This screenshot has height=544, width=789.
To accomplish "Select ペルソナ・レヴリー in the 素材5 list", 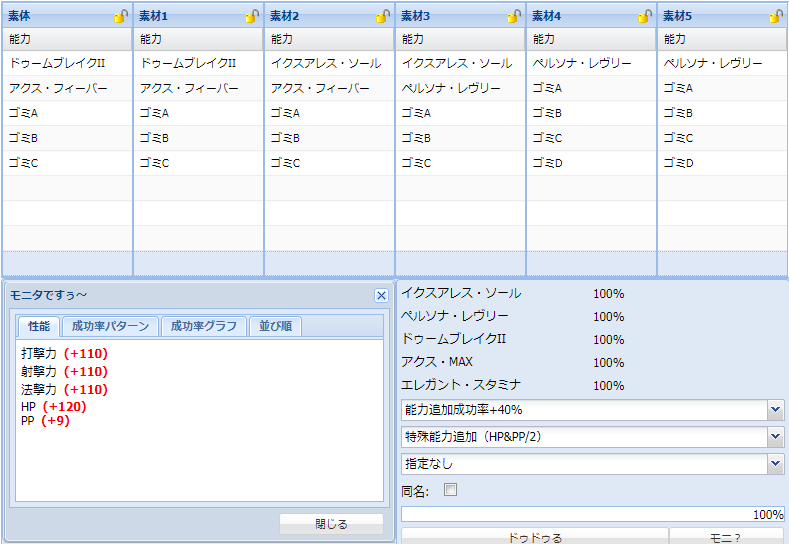I will [723, 63].
